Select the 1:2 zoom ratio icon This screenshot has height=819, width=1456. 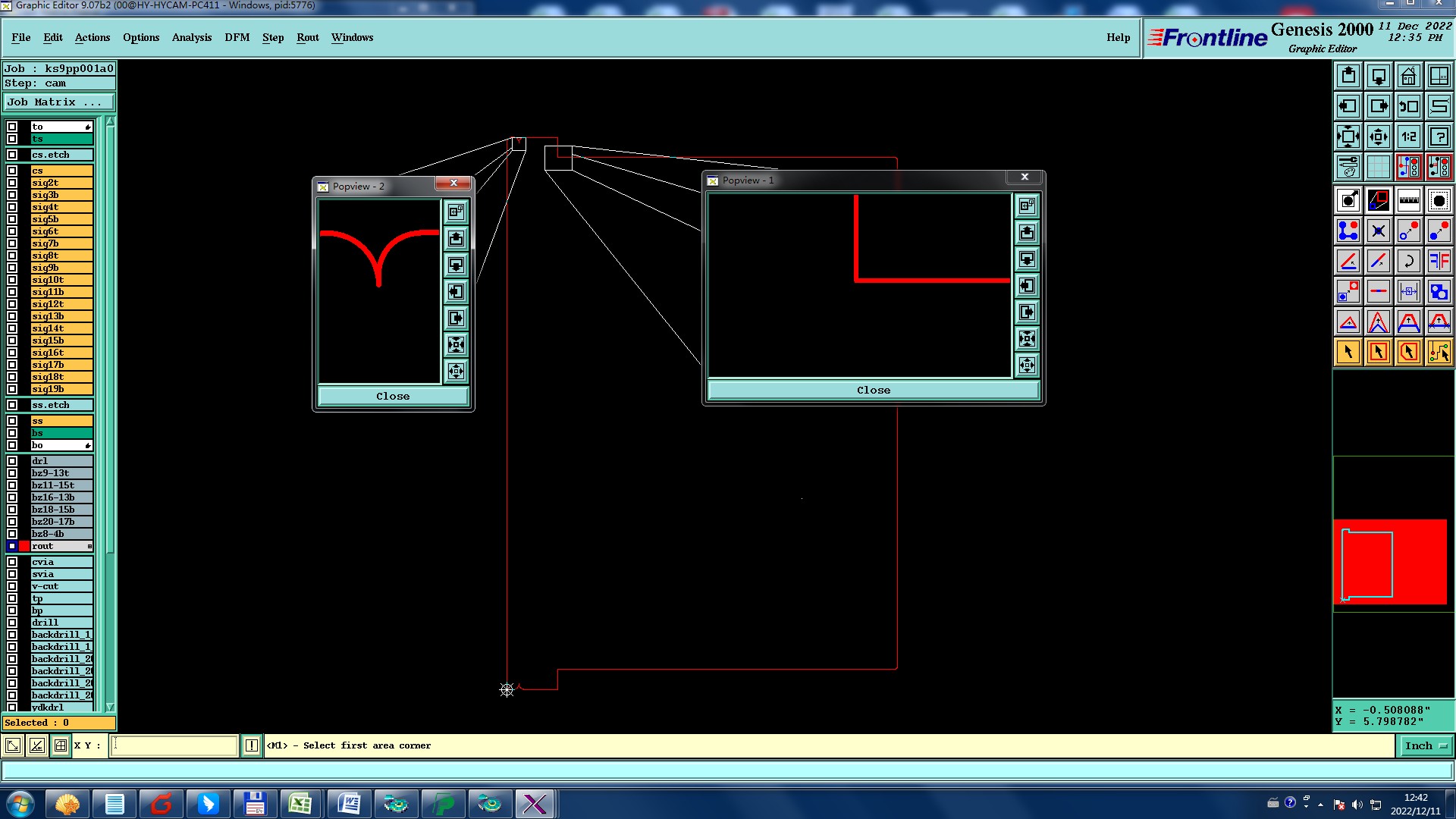(x=1408, y=136)
